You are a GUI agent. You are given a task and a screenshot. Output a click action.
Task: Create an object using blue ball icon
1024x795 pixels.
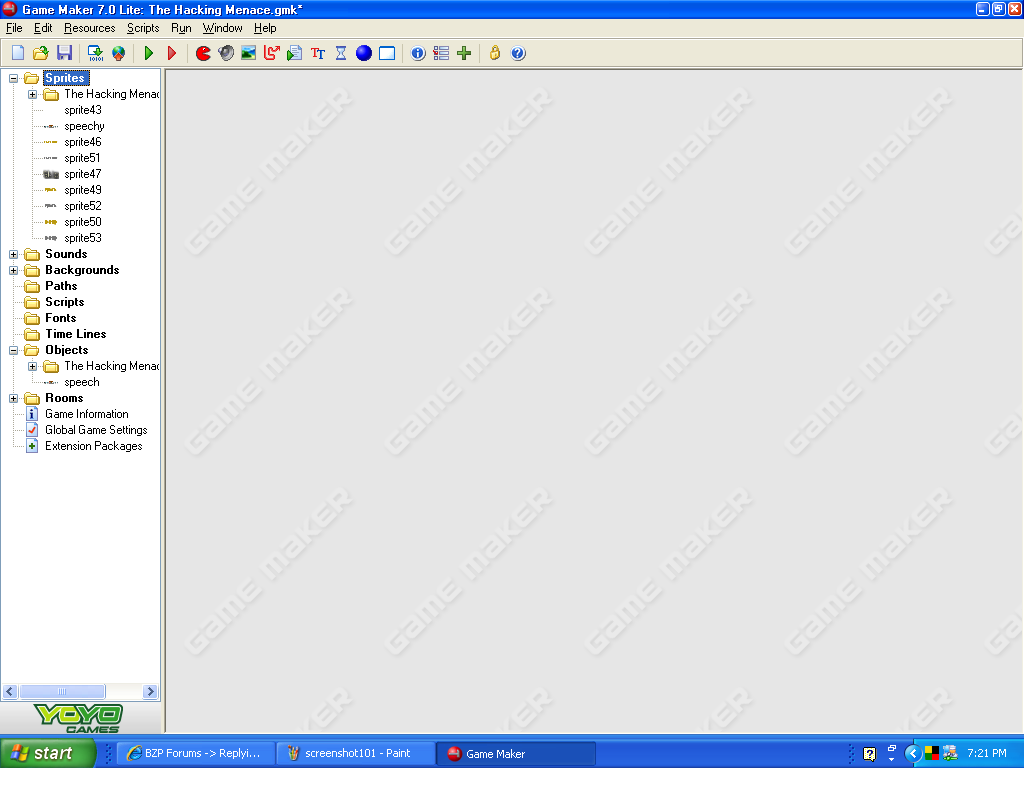[364, 53]
